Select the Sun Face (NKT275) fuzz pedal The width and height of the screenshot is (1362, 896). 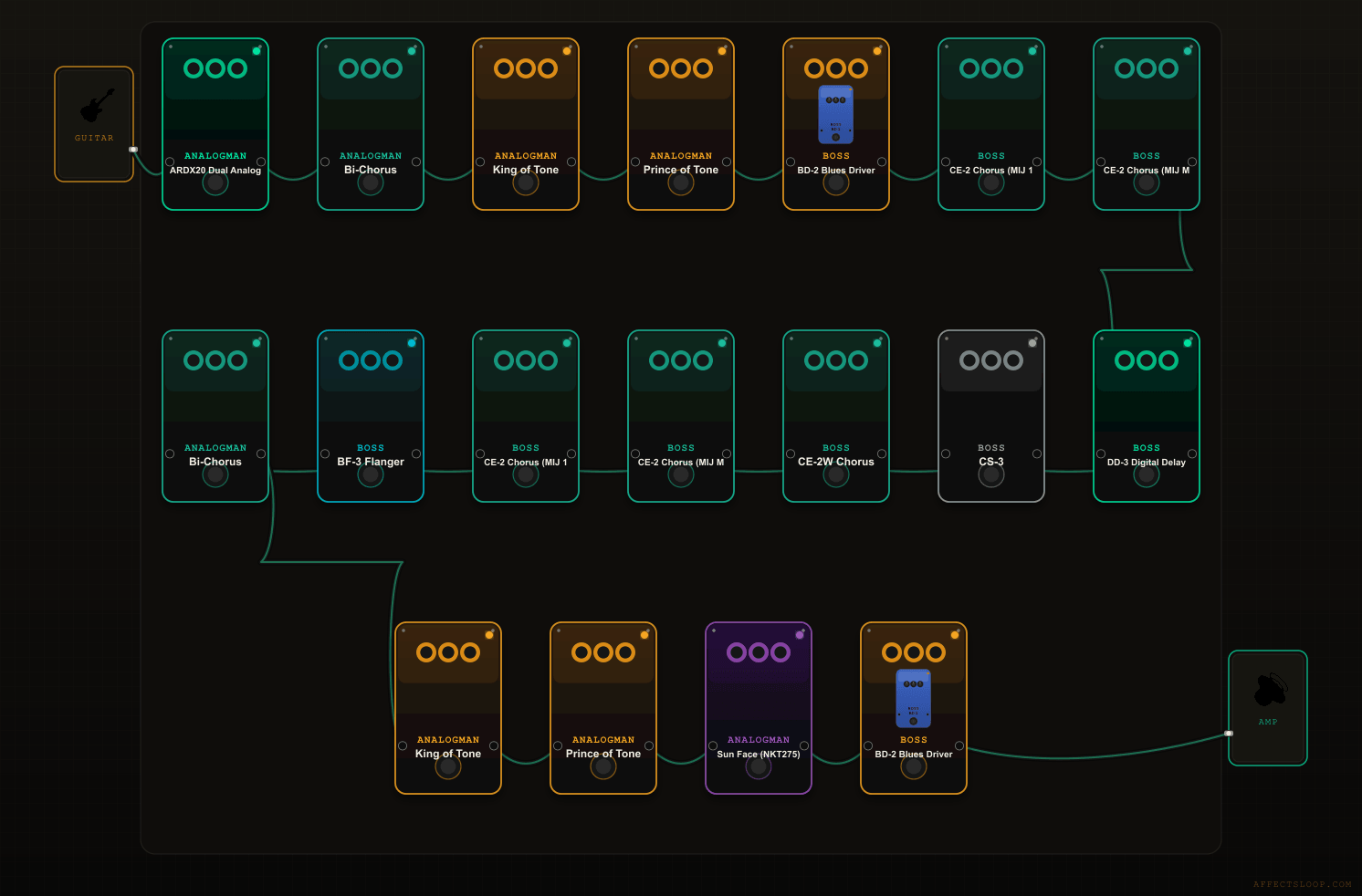758,708
